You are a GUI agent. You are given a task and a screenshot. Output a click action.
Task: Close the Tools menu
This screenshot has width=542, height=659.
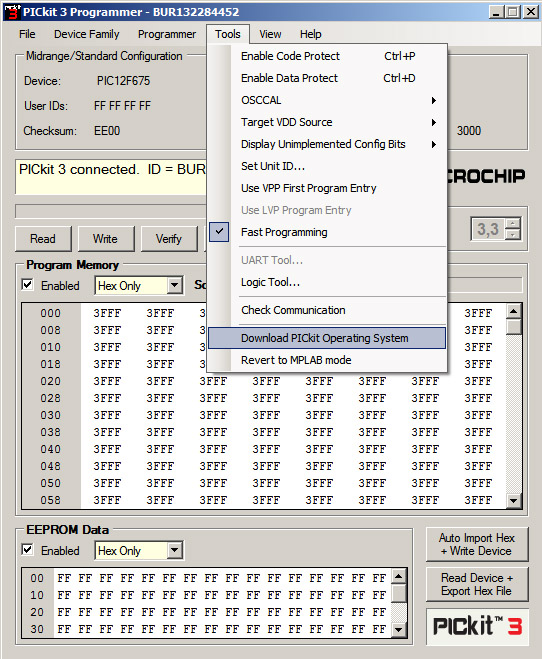[228, 34]
